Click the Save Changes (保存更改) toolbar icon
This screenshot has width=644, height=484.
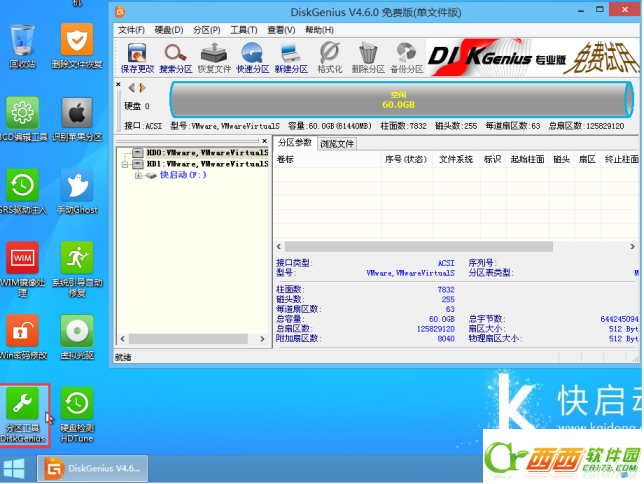point(137,58)
